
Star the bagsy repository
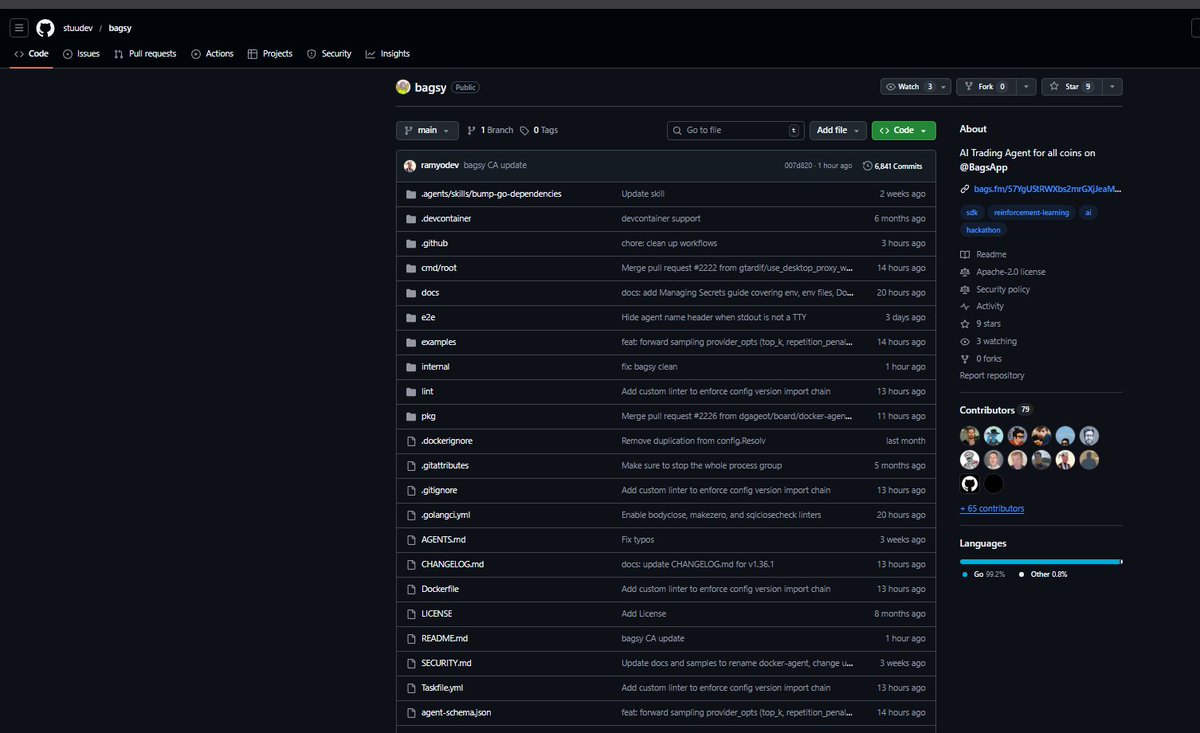click(1071, 87)
